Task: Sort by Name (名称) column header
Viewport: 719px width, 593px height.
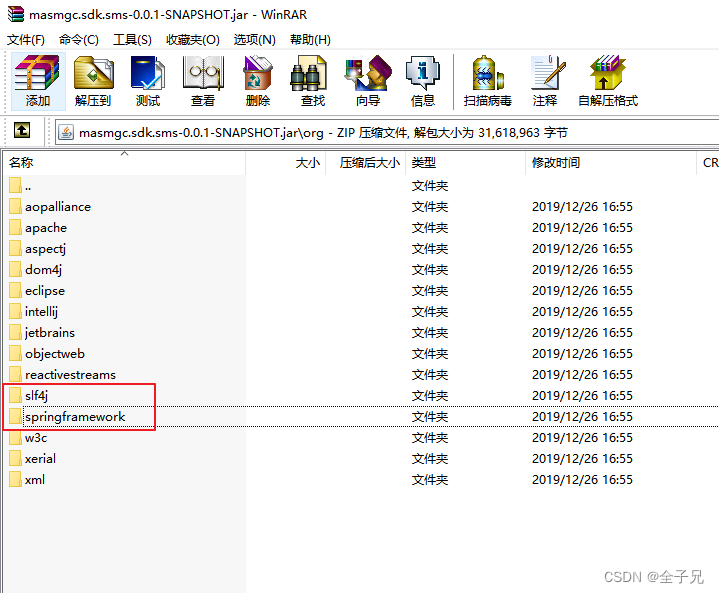Action: [124, 162]
